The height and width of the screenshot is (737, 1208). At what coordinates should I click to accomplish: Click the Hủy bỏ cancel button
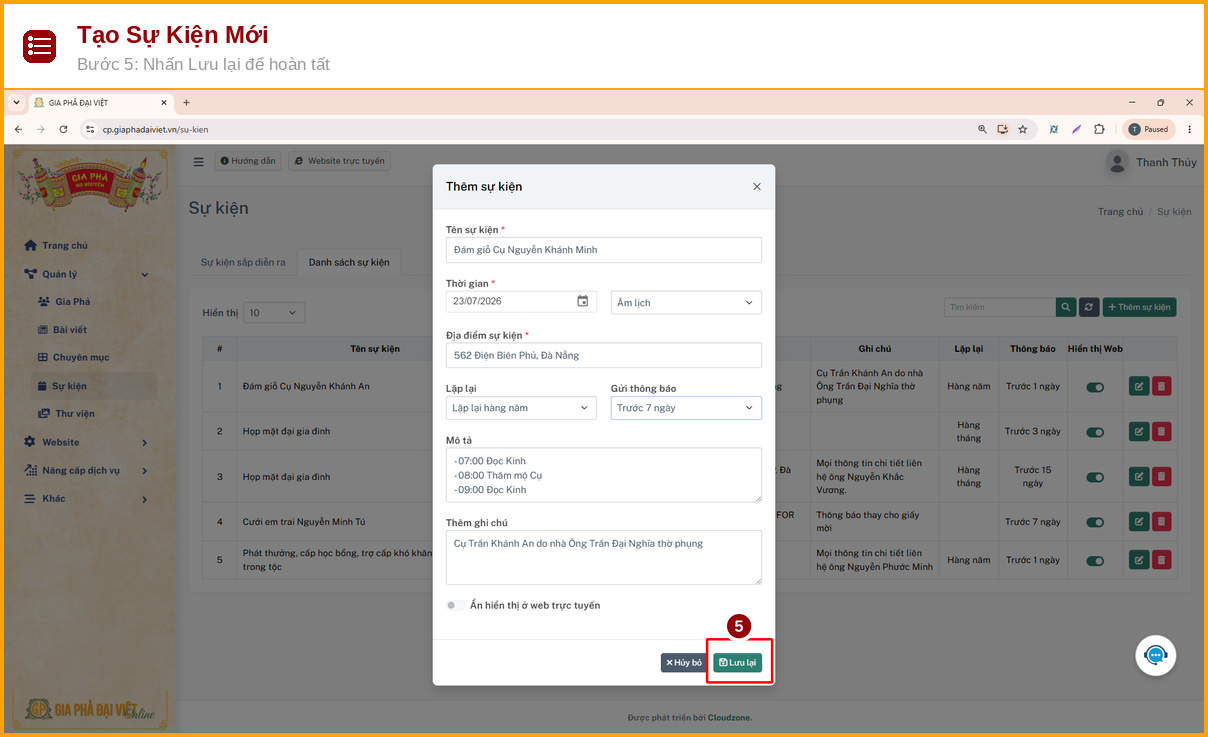pyautogui.click(x=684, y=662)
